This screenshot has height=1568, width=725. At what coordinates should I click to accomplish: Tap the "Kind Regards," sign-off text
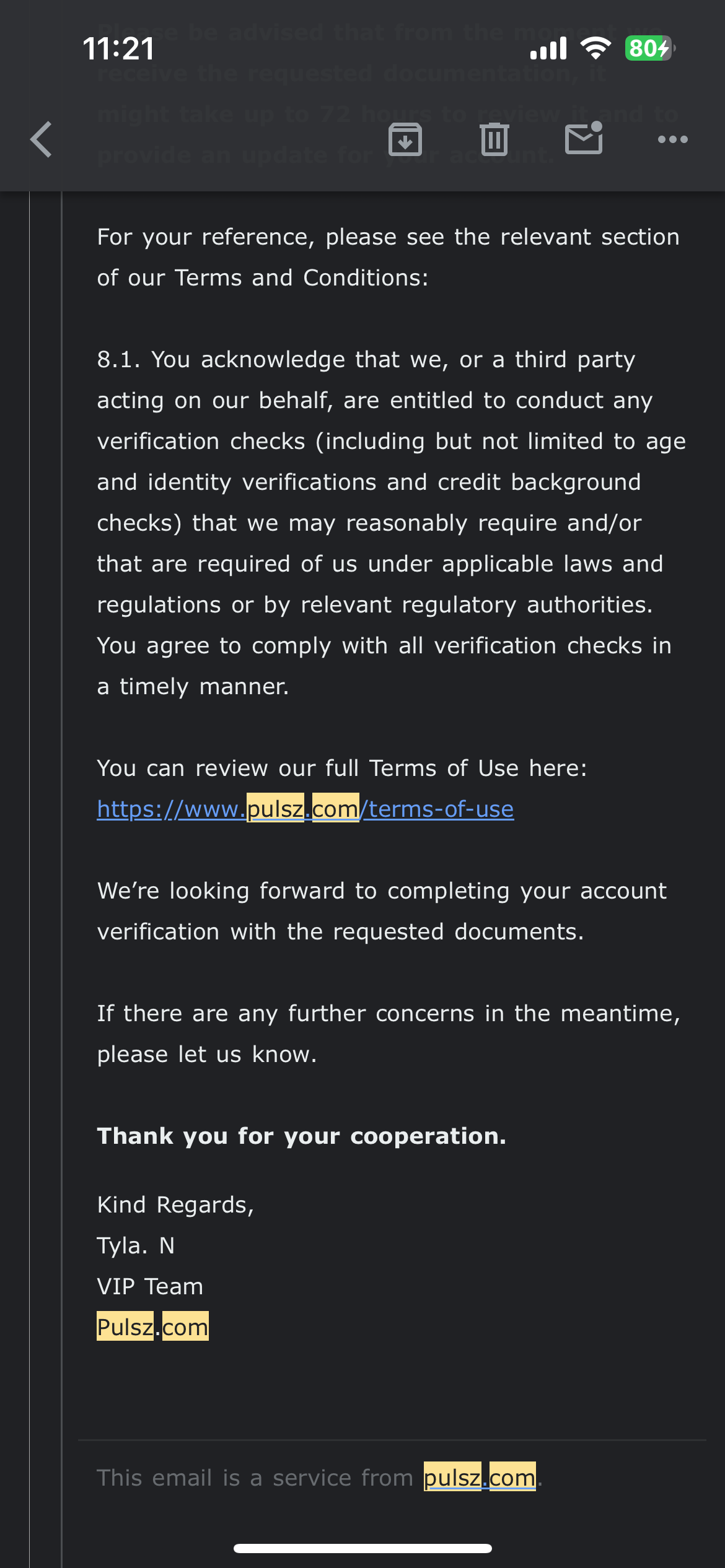point(175,1204)
